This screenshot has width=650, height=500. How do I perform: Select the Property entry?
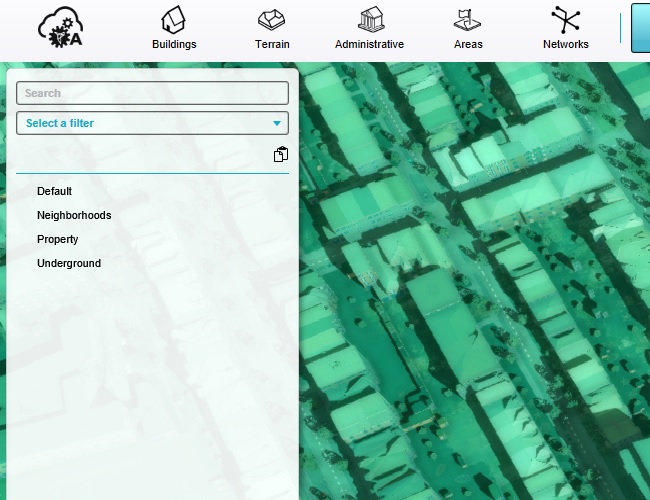pos(58,239)
